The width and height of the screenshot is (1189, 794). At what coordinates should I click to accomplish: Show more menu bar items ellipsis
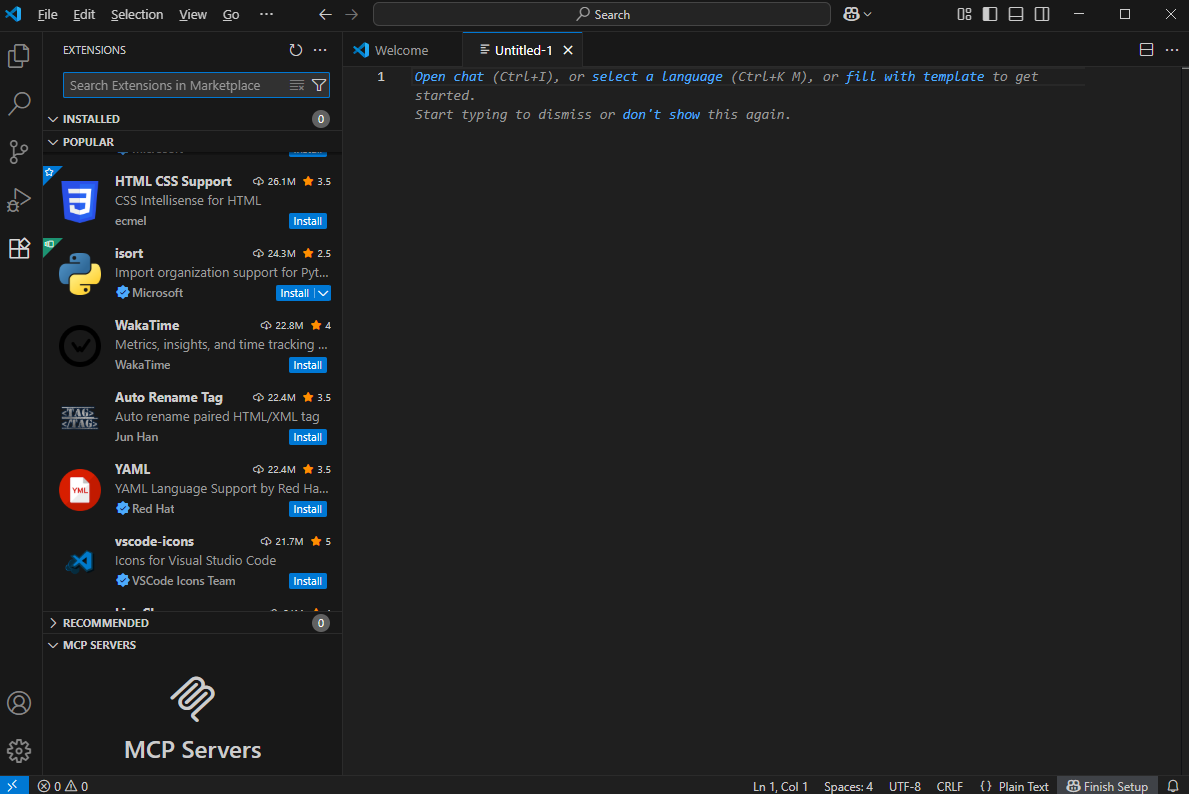pyautogui.click(x=266, y=14)
